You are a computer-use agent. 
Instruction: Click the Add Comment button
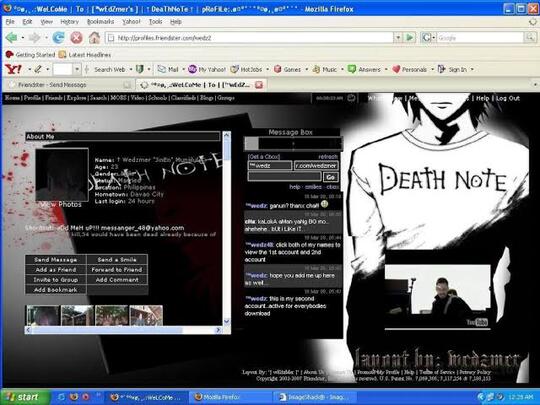(117, 280)
